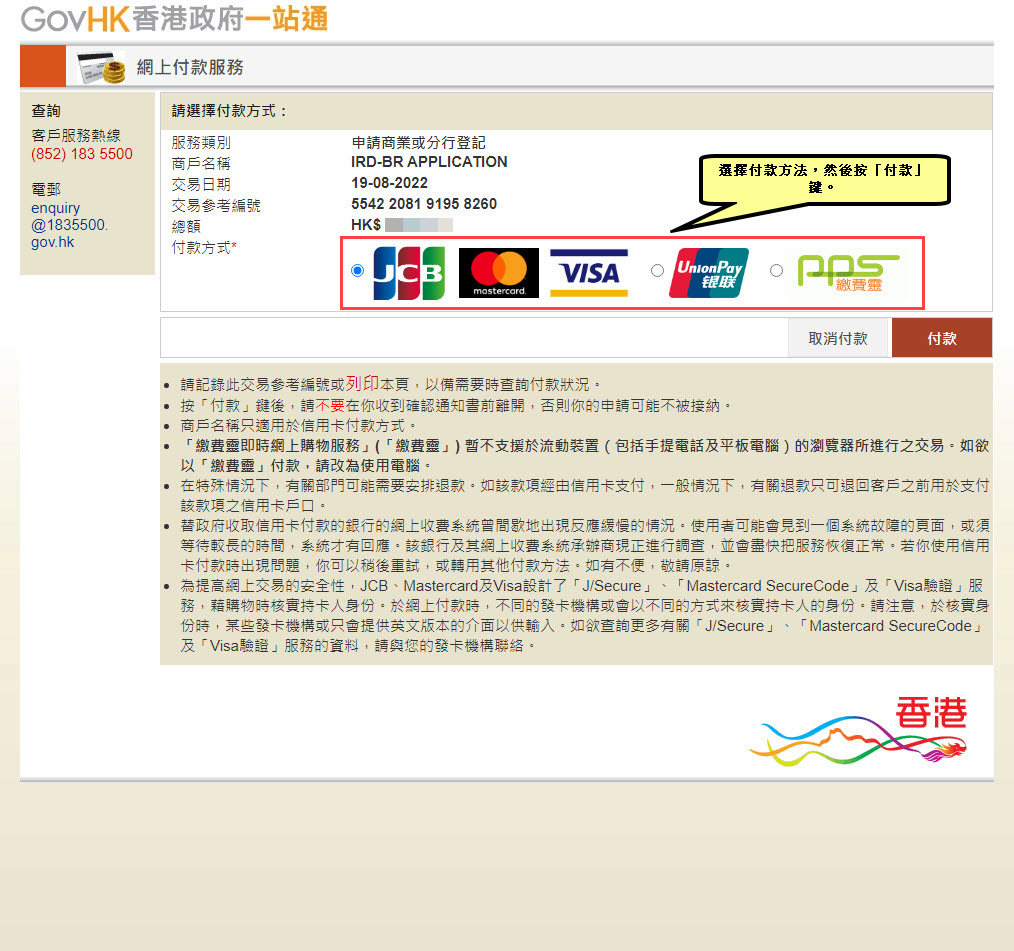1014x951 pixels.
Task: Click the HK$ amount value
Action: pyautogui.click(x=402, y=225)
